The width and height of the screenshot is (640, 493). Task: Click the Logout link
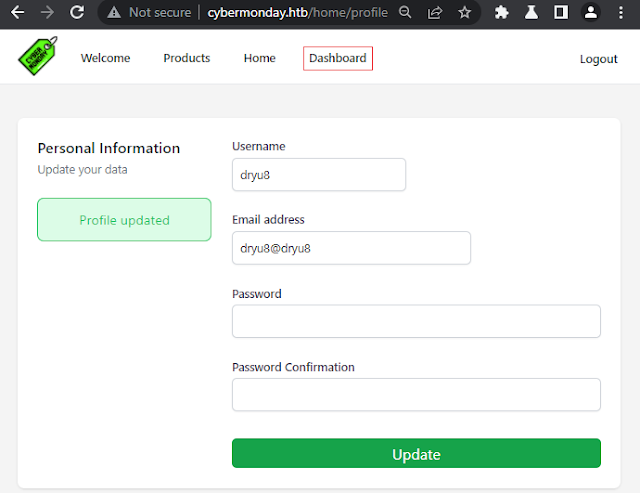pos(598,59)
